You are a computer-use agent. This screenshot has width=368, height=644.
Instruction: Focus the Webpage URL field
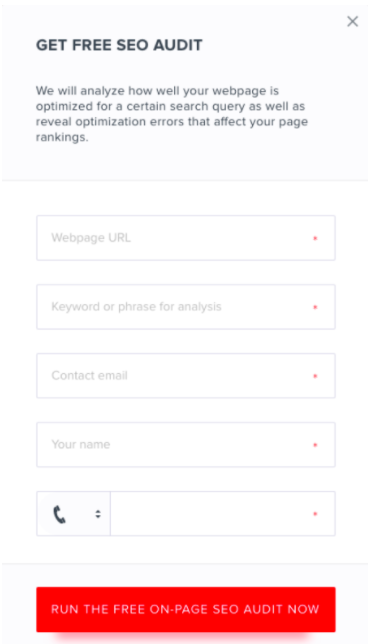186,238
